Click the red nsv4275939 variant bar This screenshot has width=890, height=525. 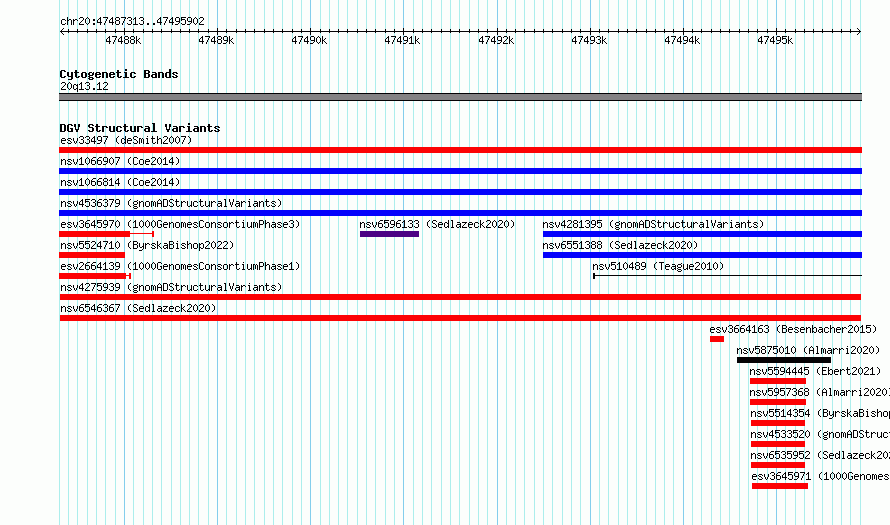[x=460, y=297]
